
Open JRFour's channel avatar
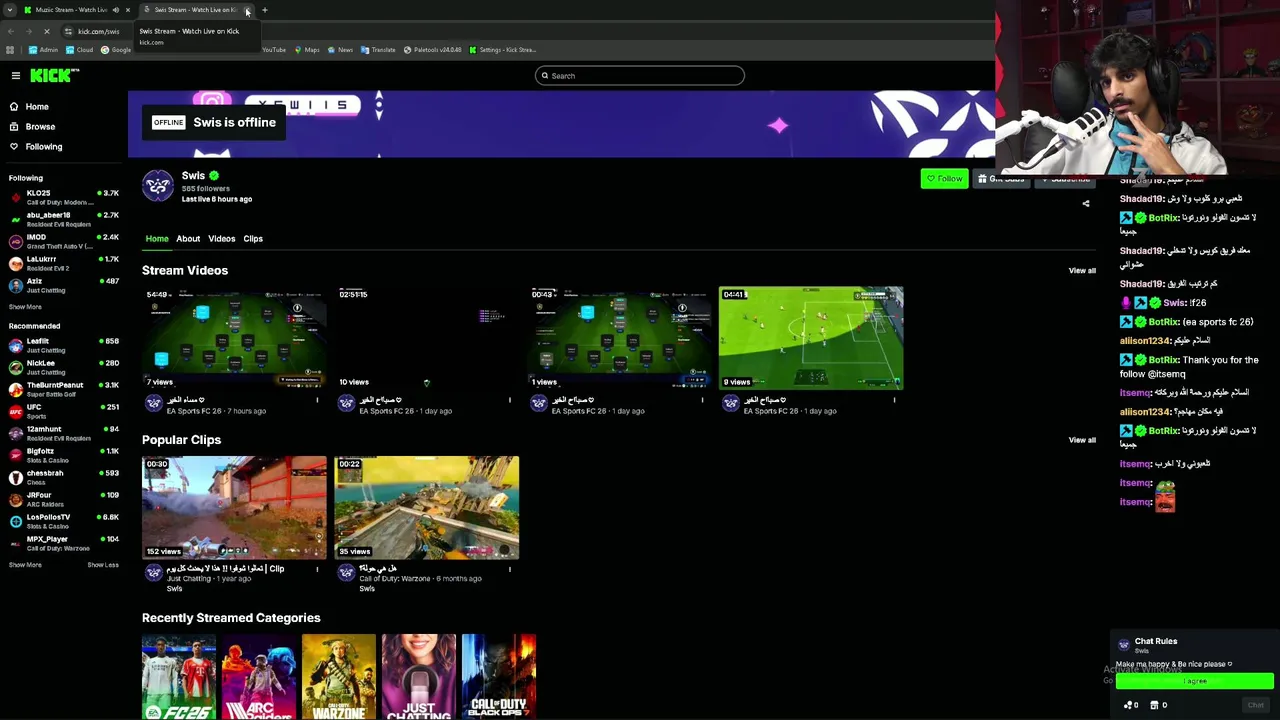tap(15, 499)
